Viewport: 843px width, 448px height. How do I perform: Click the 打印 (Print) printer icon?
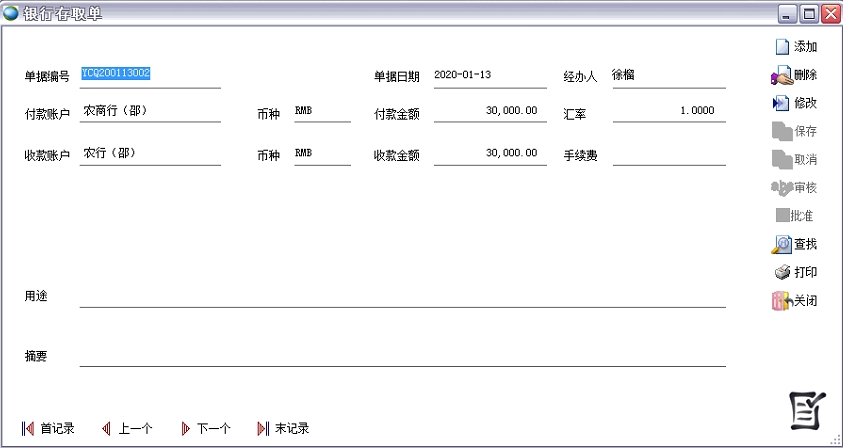782,272
